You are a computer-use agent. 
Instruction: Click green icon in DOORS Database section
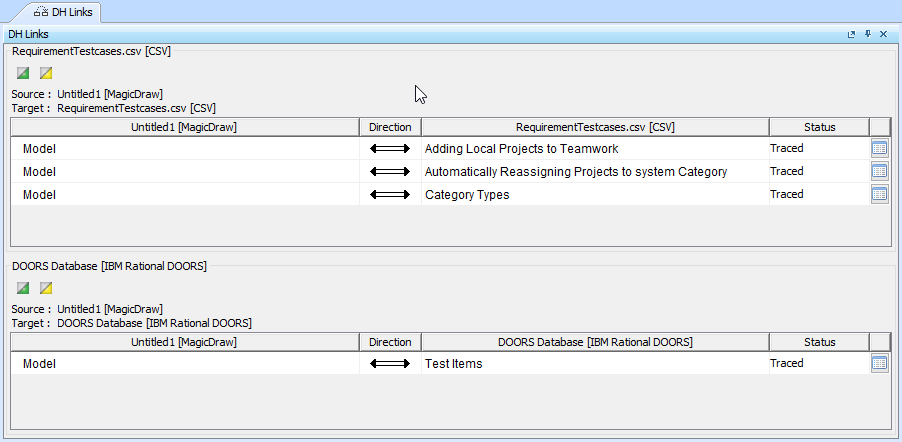coord(23,288)
